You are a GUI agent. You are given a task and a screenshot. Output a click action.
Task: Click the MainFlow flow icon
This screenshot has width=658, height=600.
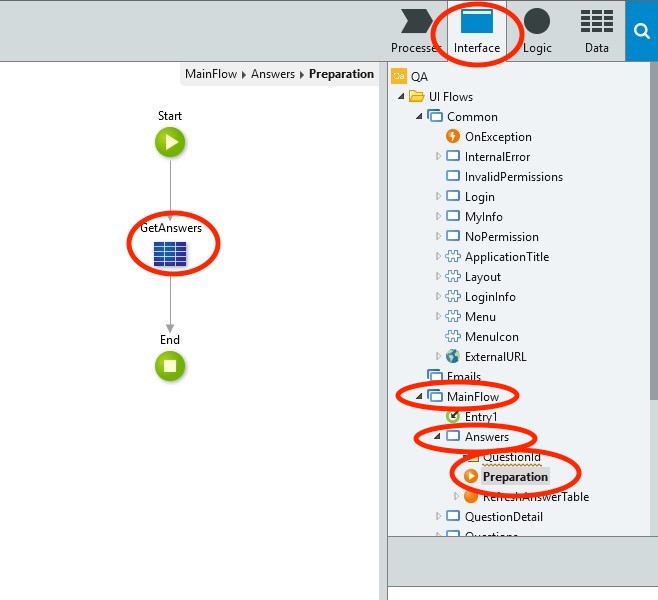435,396
